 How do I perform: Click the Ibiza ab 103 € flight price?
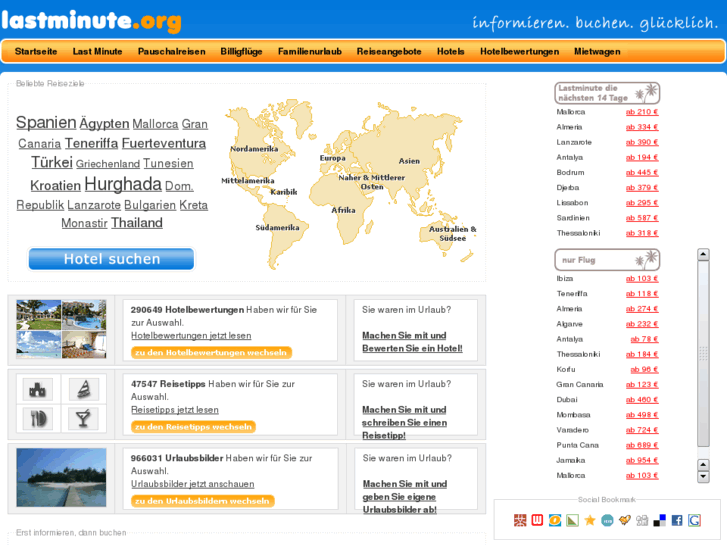click(x=642, y=278)
